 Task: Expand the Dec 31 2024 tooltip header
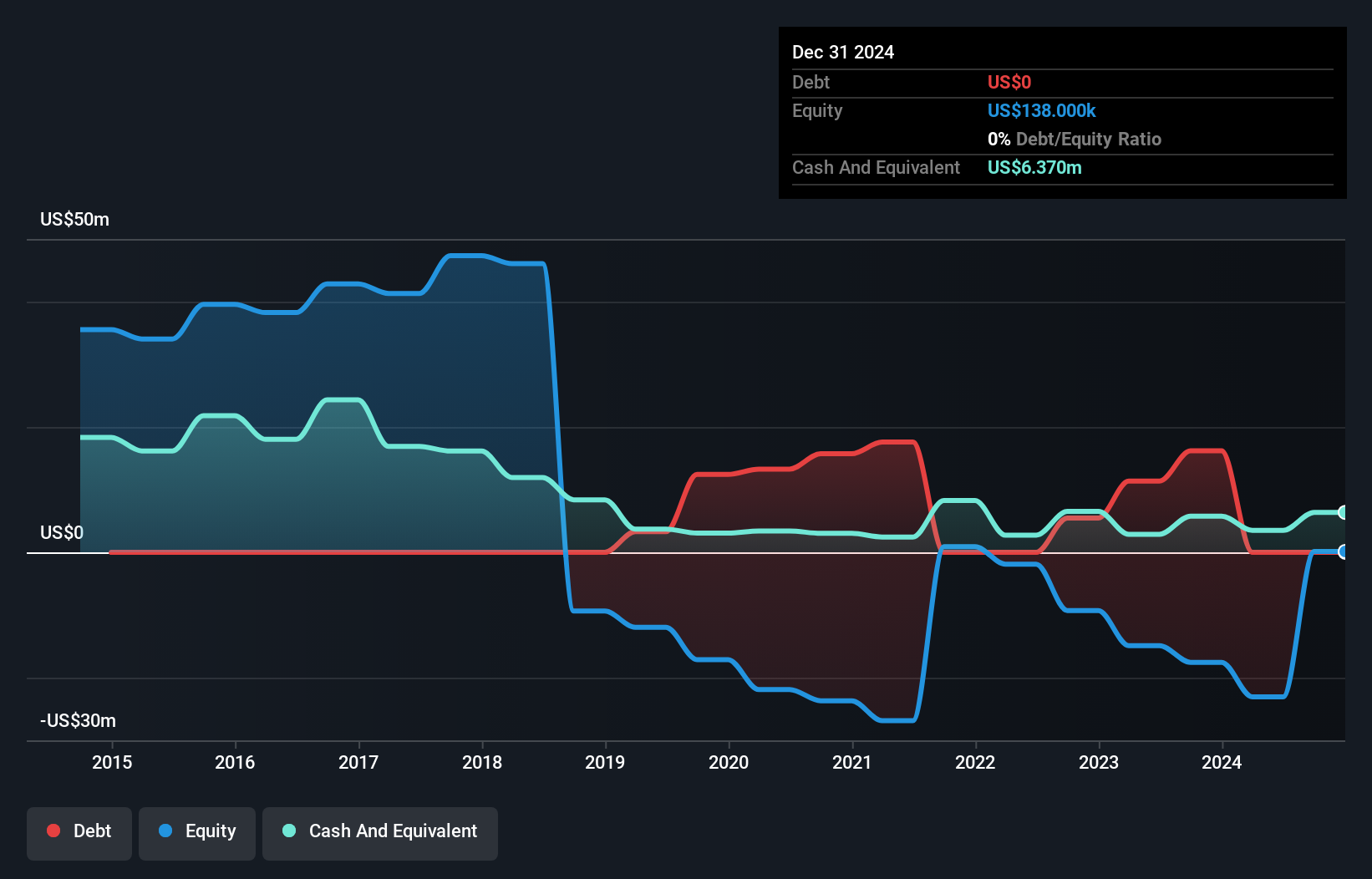click(843, 52)
